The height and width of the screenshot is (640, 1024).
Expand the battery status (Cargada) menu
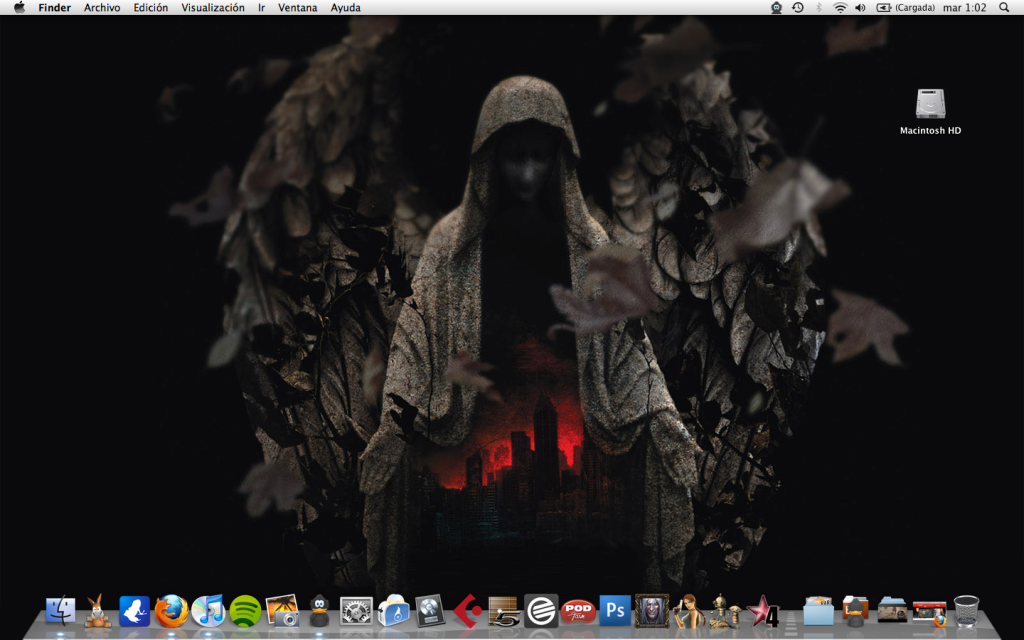905,7
